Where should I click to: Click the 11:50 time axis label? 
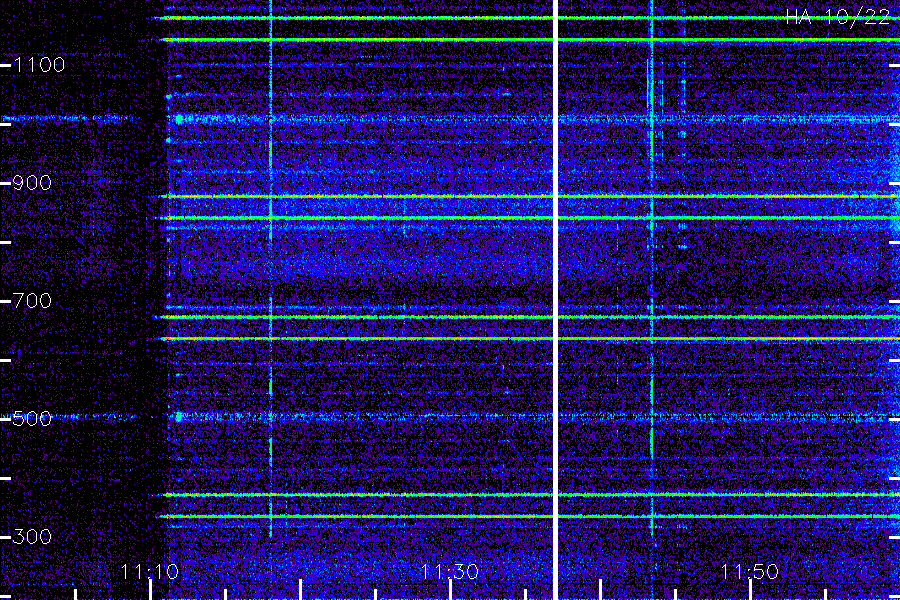(x=750, y=572)
